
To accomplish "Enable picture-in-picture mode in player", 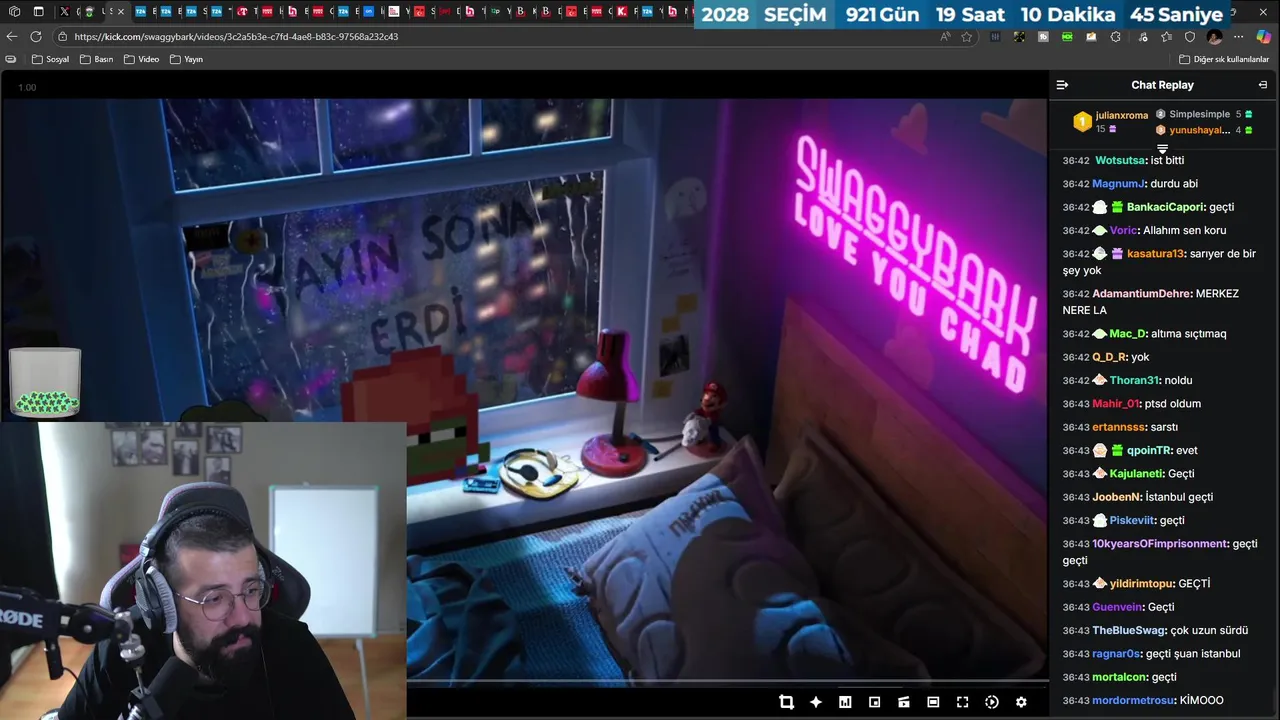I will click(x=874, y=702).
